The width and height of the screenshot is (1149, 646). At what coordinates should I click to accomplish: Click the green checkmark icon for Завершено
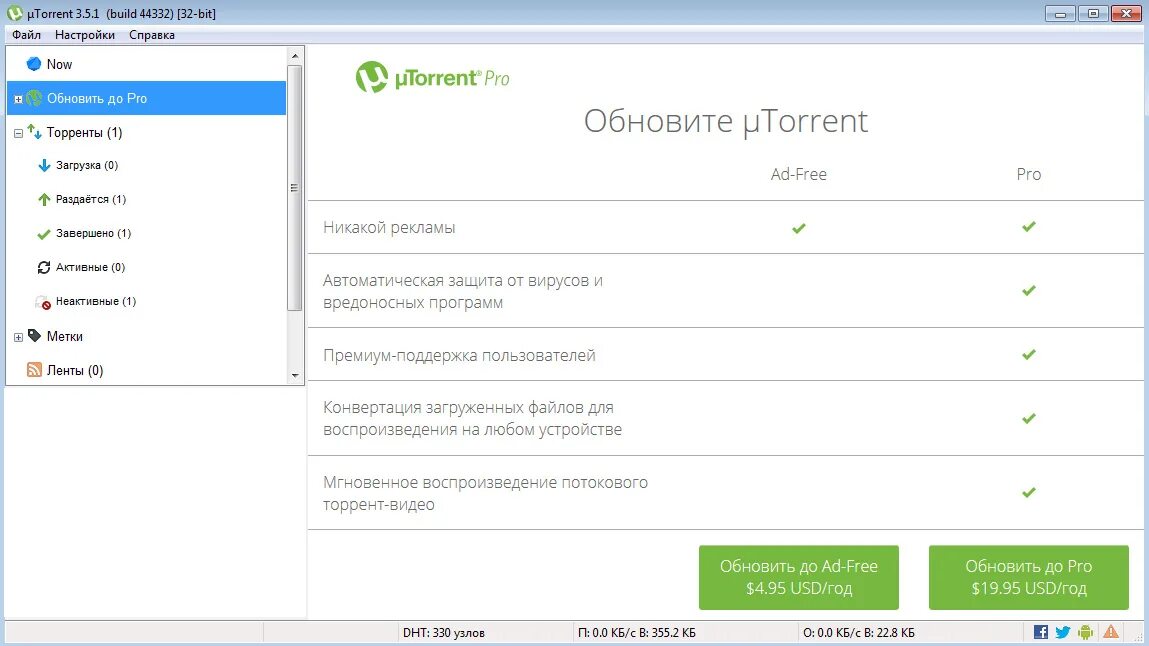44,234
